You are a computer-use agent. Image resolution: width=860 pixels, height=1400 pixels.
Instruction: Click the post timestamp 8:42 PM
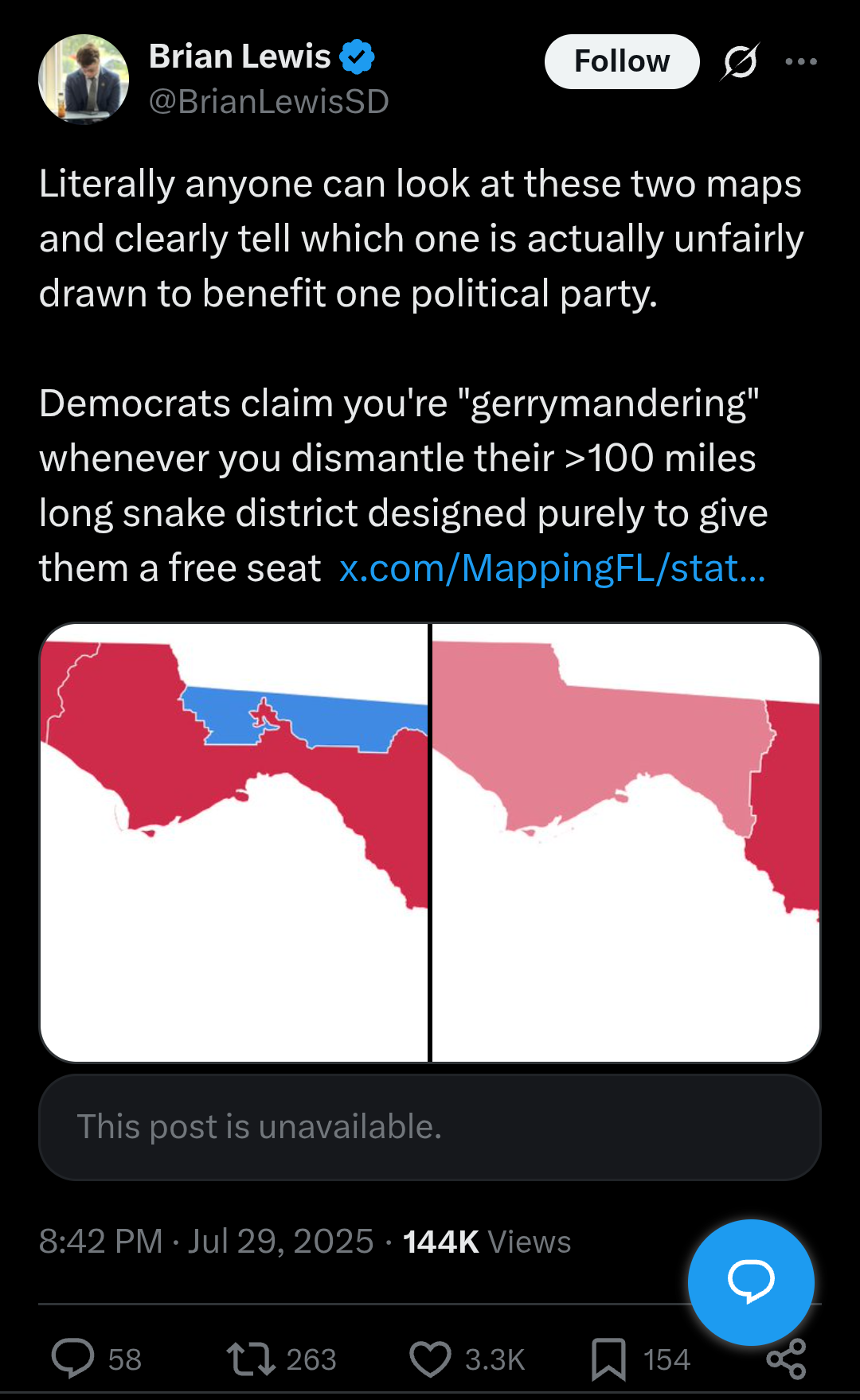click(100, 1242)
